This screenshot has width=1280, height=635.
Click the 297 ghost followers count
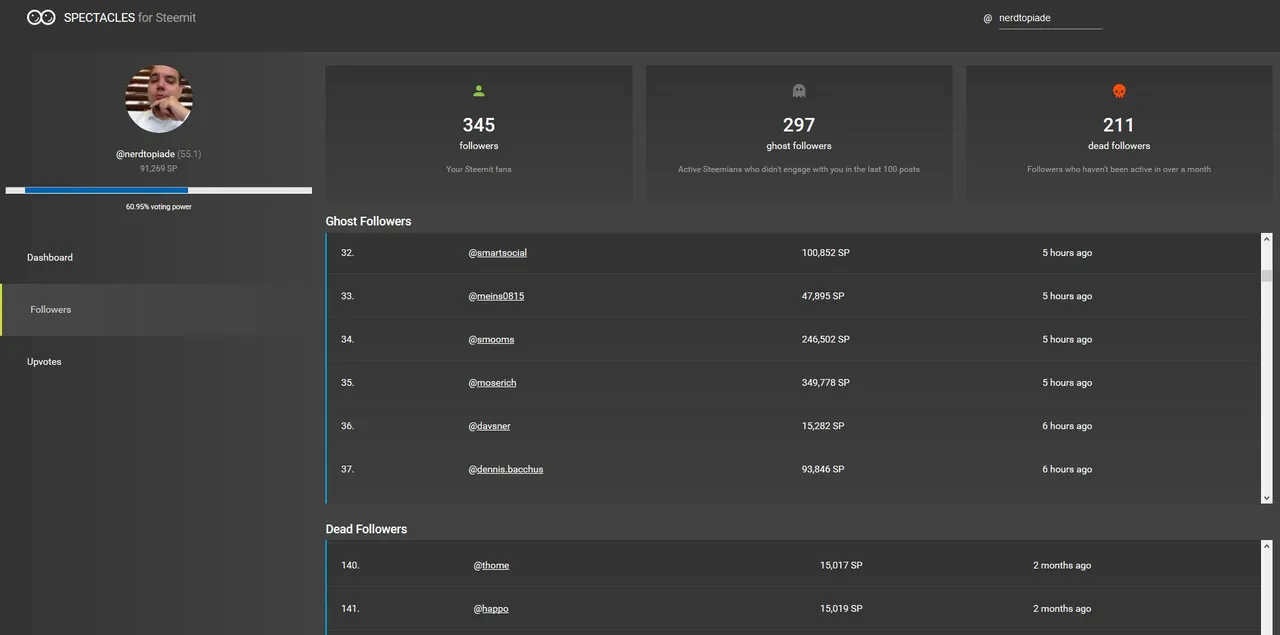tap(799, 125)
